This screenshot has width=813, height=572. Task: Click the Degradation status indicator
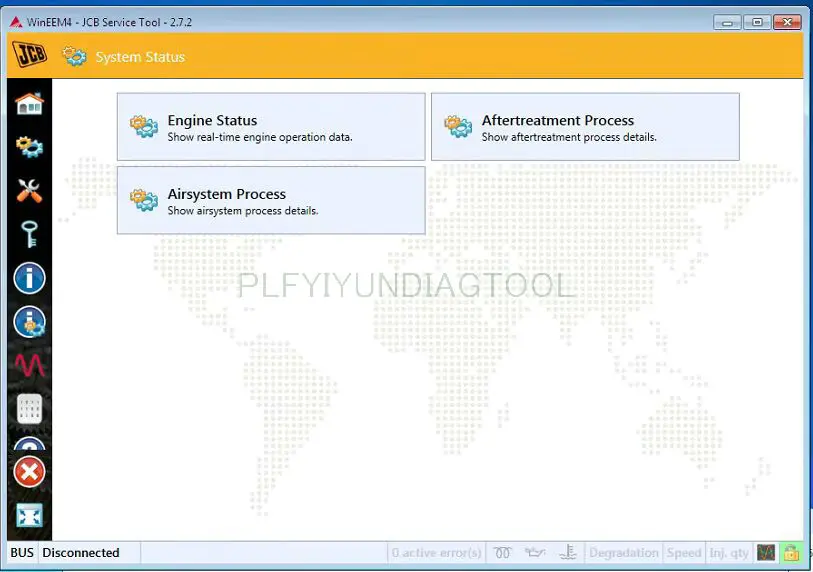624,553
